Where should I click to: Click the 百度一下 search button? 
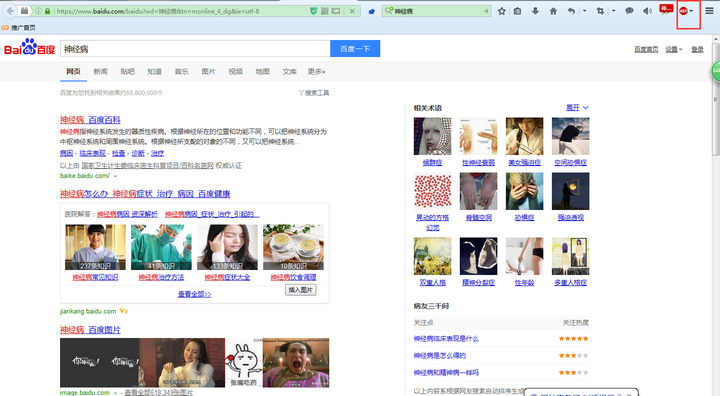355,49
